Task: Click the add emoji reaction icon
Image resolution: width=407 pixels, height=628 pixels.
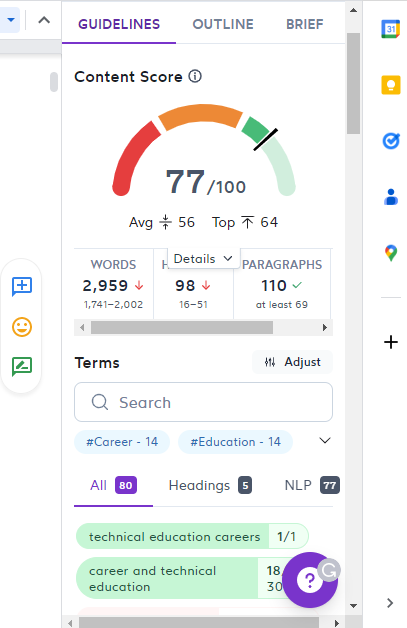Action: [22, 327]
